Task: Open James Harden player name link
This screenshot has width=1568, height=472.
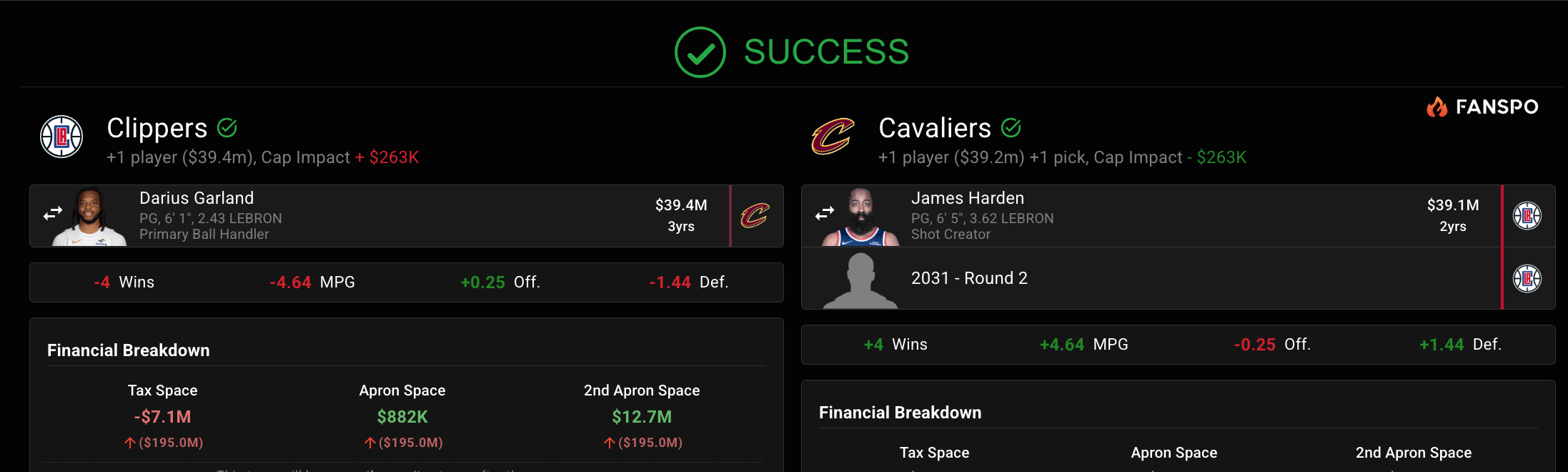Action: (968, 198)
